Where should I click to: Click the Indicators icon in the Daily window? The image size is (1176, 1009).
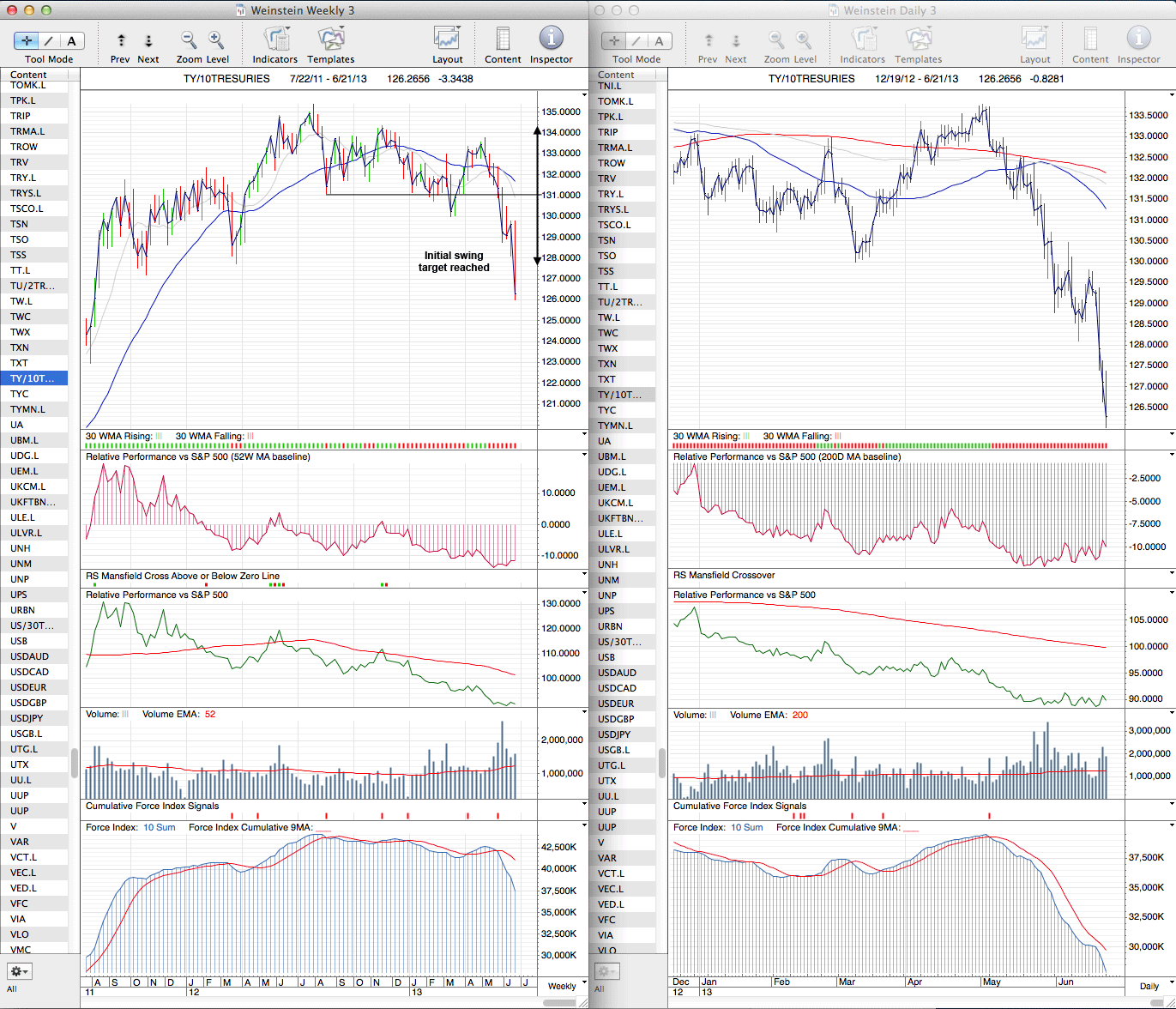[863, 39]
